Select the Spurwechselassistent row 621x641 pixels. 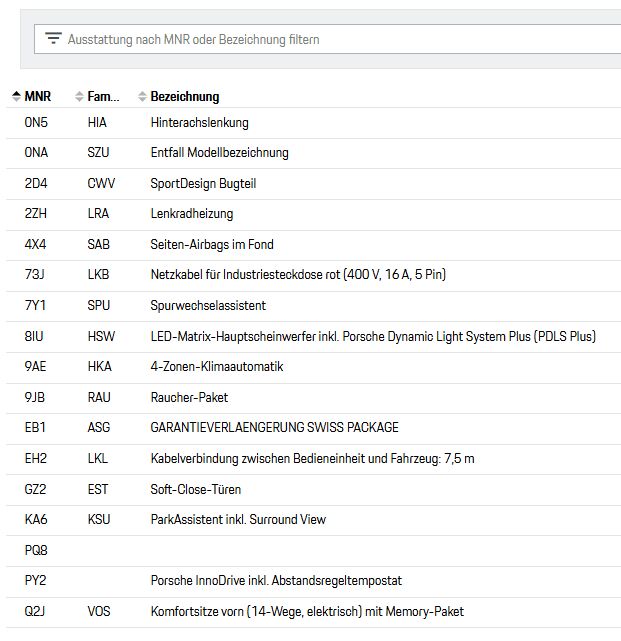pos(208,306)
